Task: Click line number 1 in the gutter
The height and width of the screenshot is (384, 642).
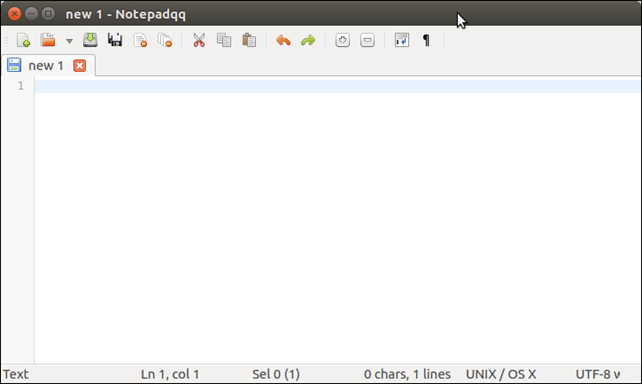Action: 20,86
